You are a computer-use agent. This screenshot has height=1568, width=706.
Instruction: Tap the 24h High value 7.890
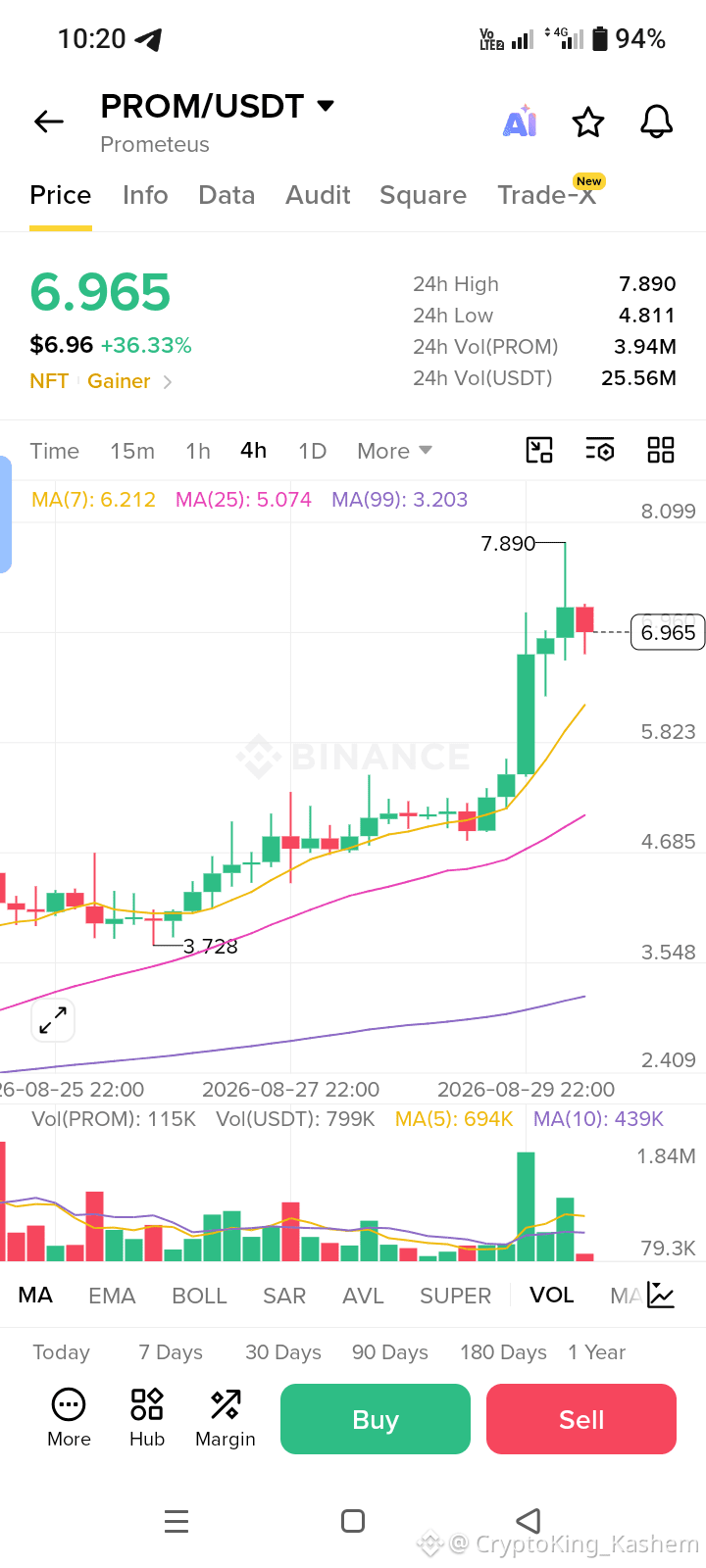(647, 284)
